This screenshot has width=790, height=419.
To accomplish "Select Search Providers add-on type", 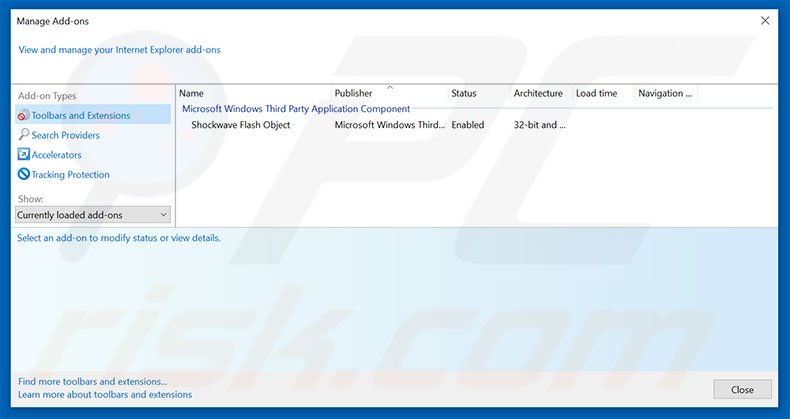I will 65,135.
